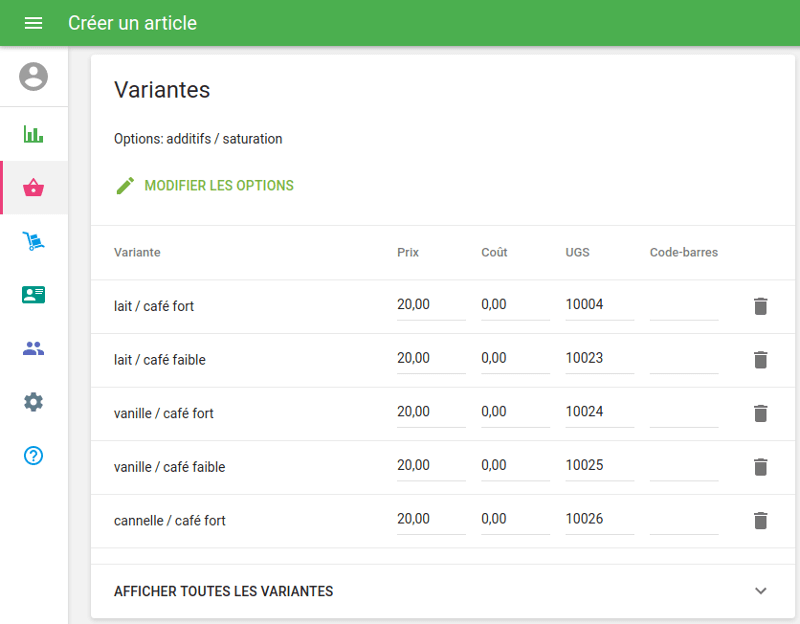Open the hamburger menu beside Créer un article
This screenshot has height=624, width=800.
pos(33,23)
